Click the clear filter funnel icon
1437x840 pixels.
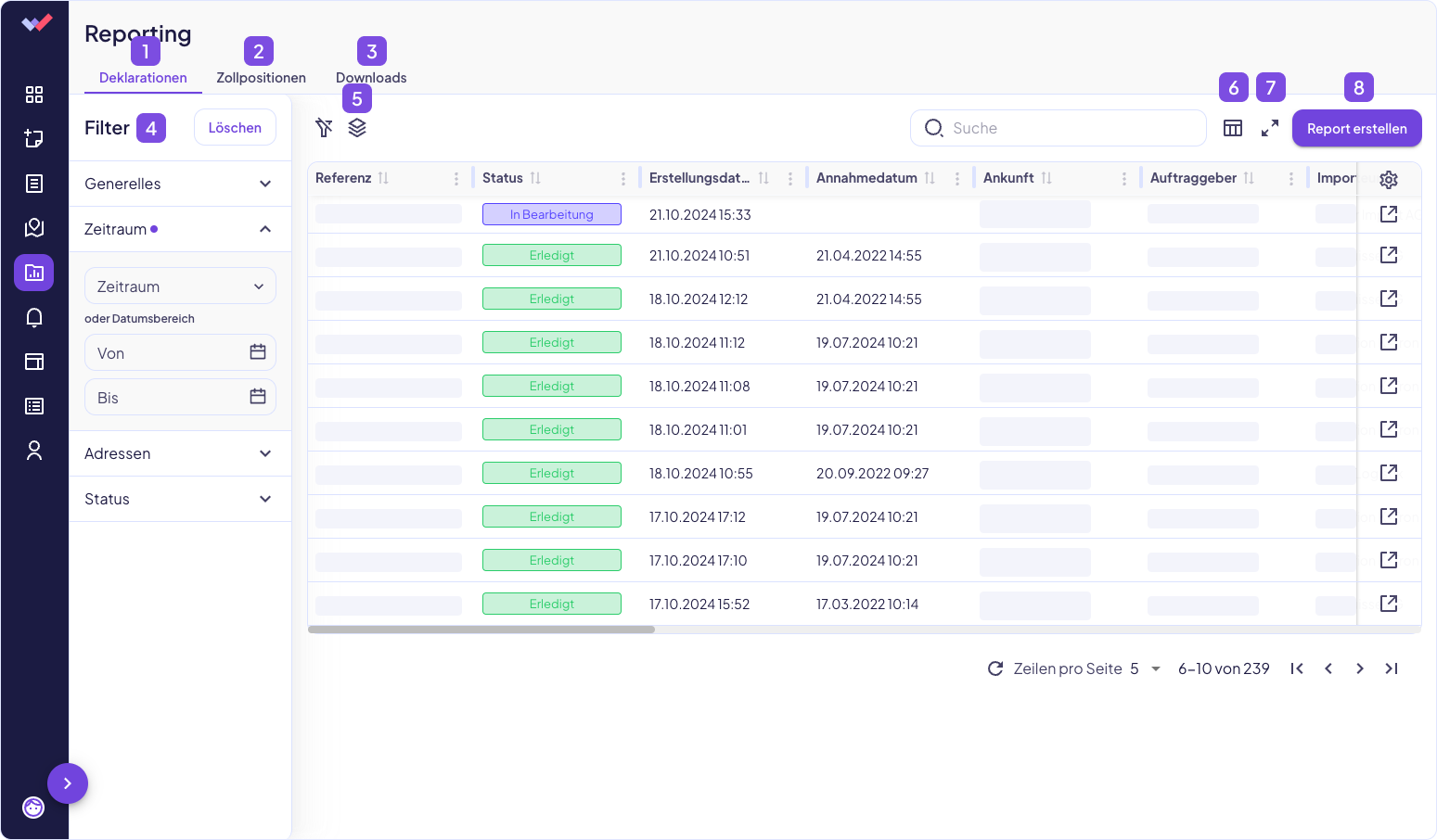(324, 128)
